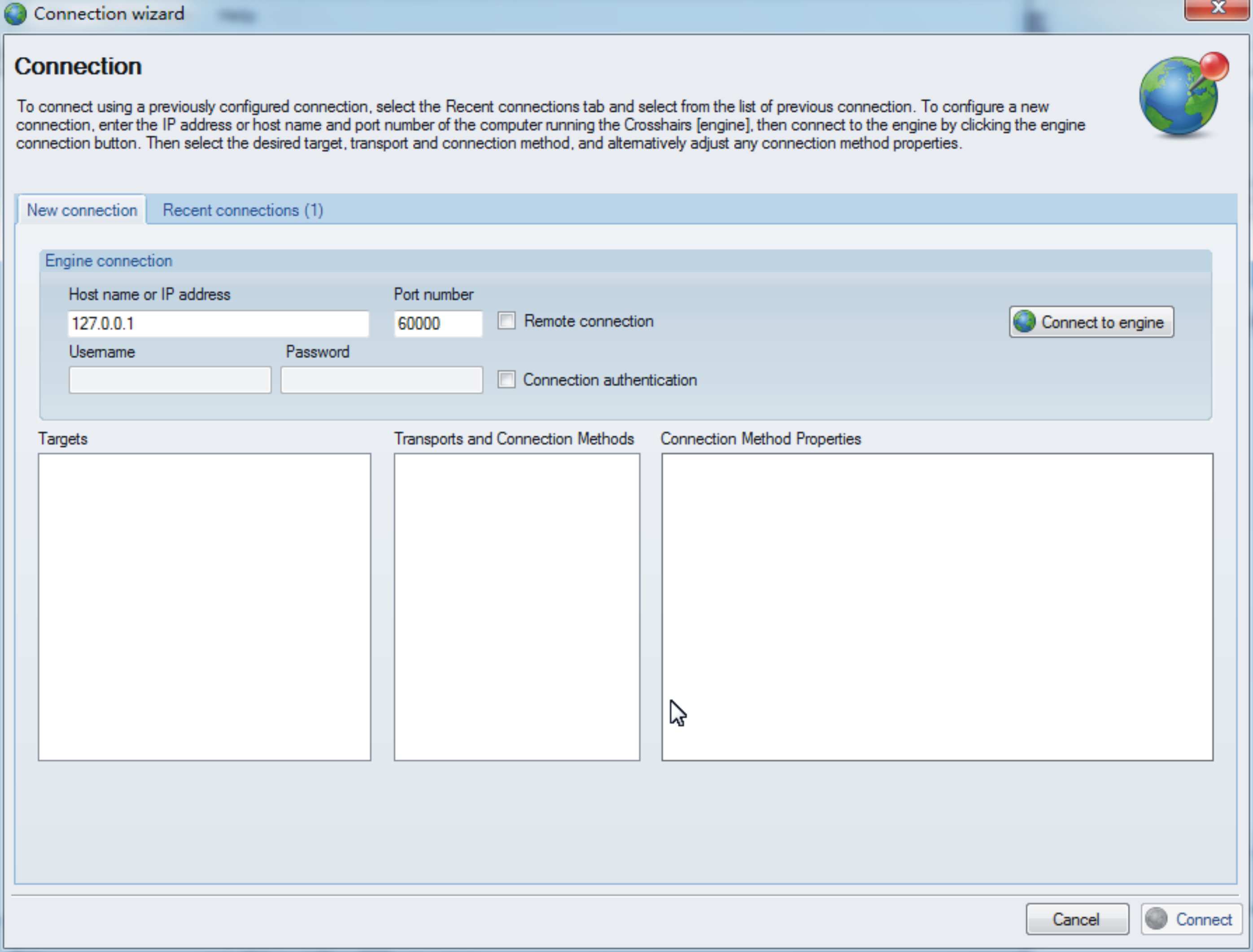The image size is (1253, 952).
Task: Select the New connection tab
Action: pos(82,210)
